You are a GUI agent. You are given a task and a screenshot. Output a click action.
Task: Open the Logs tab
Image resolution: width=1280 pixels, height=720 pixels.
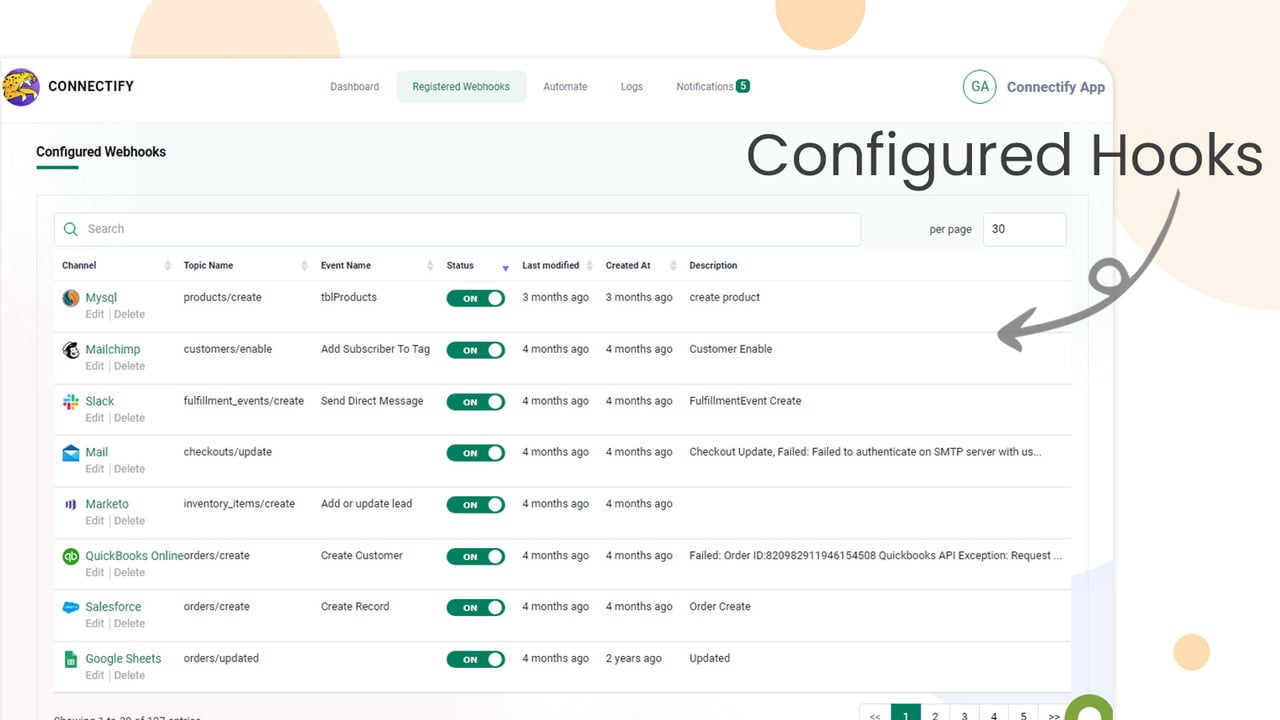click(632, 87)
